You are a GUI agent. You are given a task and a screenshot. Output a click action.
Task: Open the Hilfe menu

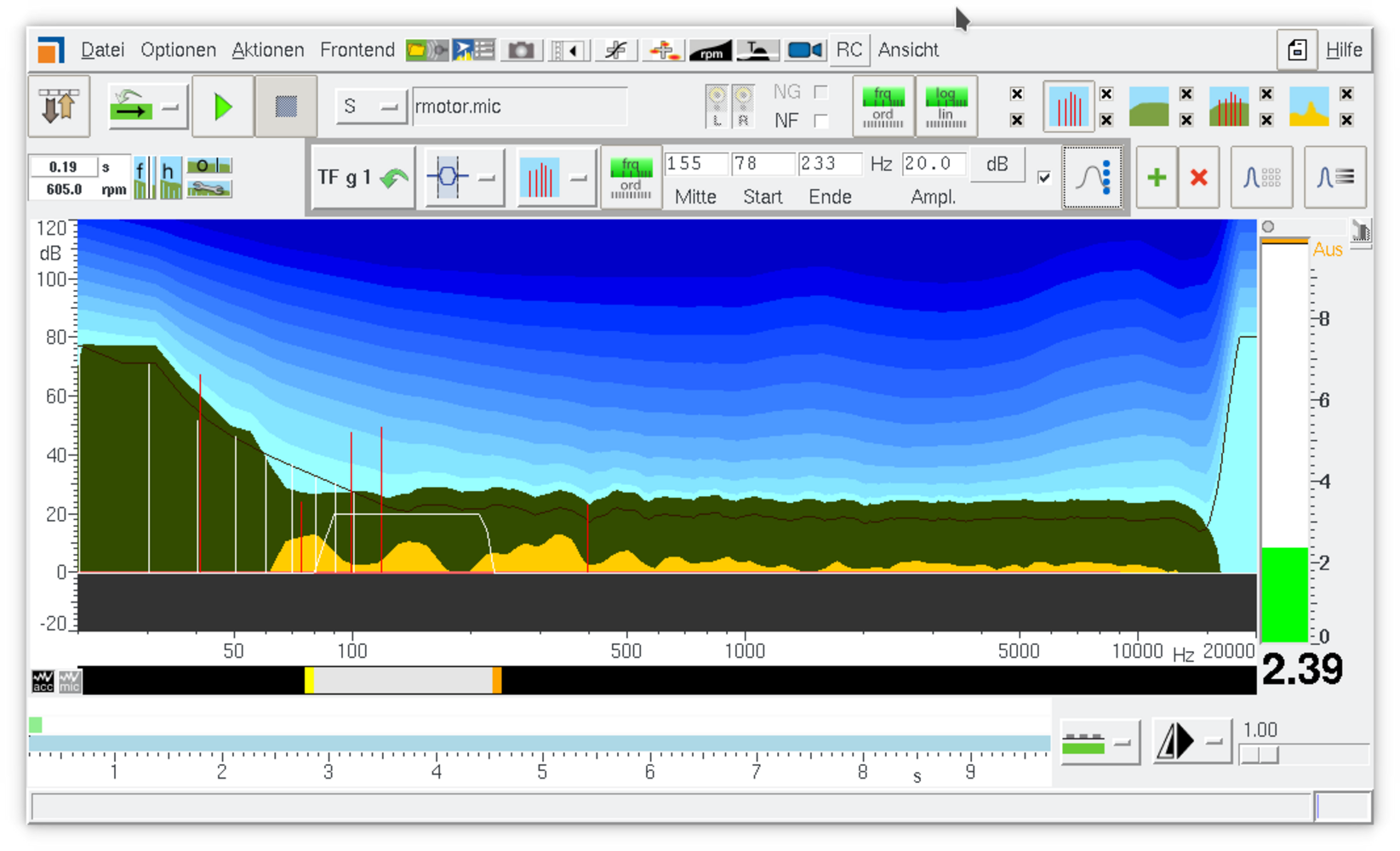1344,50
